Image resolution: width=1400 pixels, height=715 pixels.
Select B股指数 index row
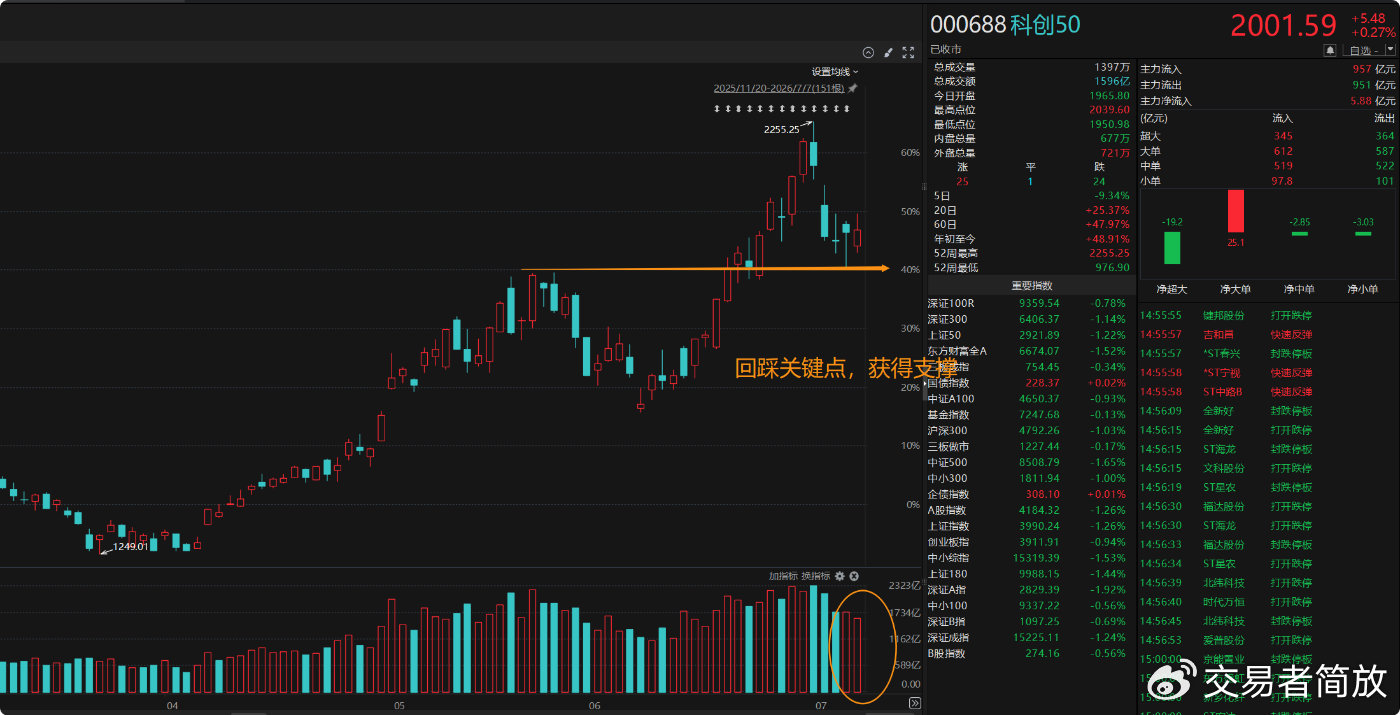click(x=1030, y=653)
